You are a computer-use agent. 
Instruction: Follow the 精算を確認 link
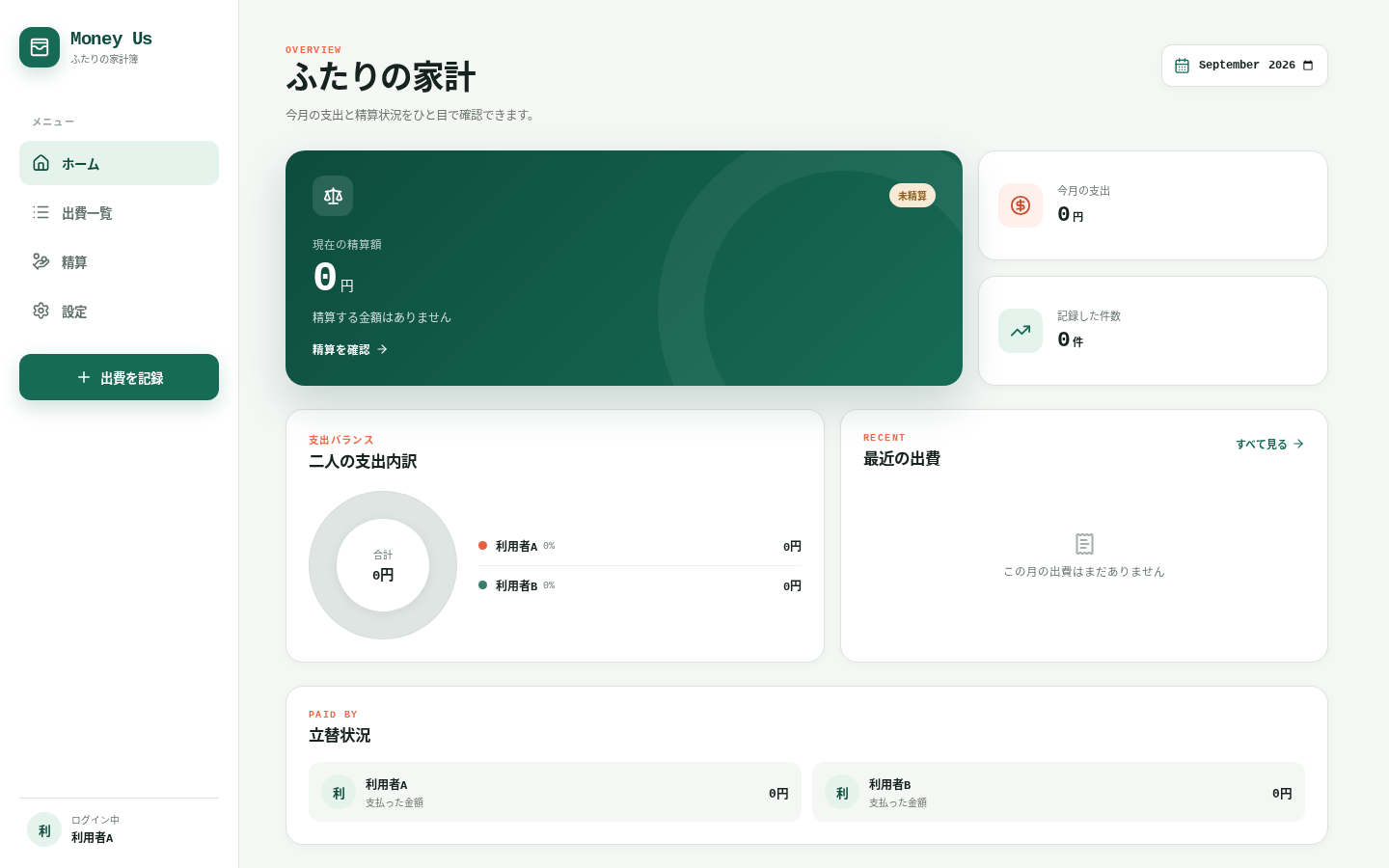pyautogui.click(x=350, y=349)
